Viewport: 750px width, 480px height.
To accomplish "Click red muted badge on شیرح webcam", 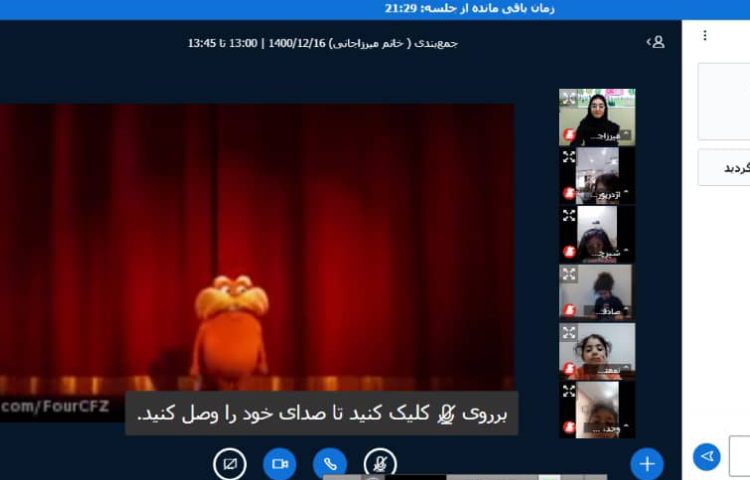I will pos(569,251).
